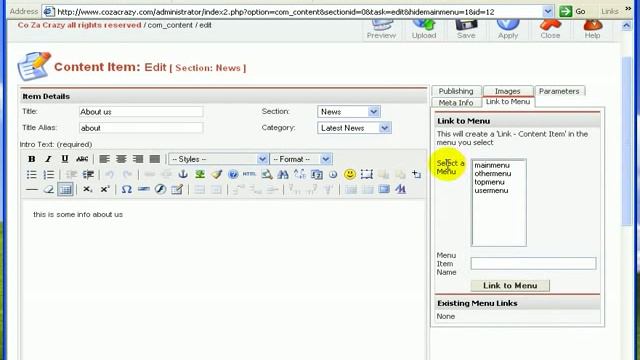The height and width of the screenshot is (360, 640).
Task: Insert a special character with the Omega icon
Action: click(x=127, y=189)
